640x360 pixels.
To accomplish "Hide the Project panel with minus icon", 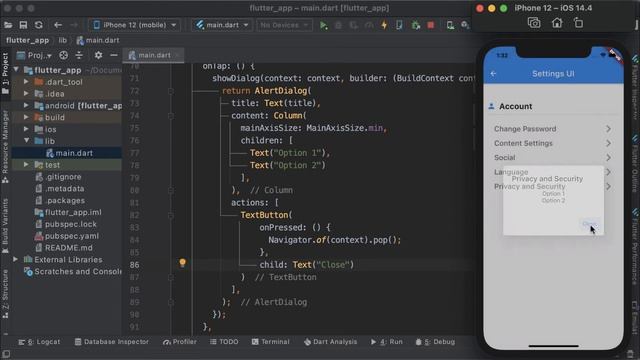I will [x=114, y=55].
